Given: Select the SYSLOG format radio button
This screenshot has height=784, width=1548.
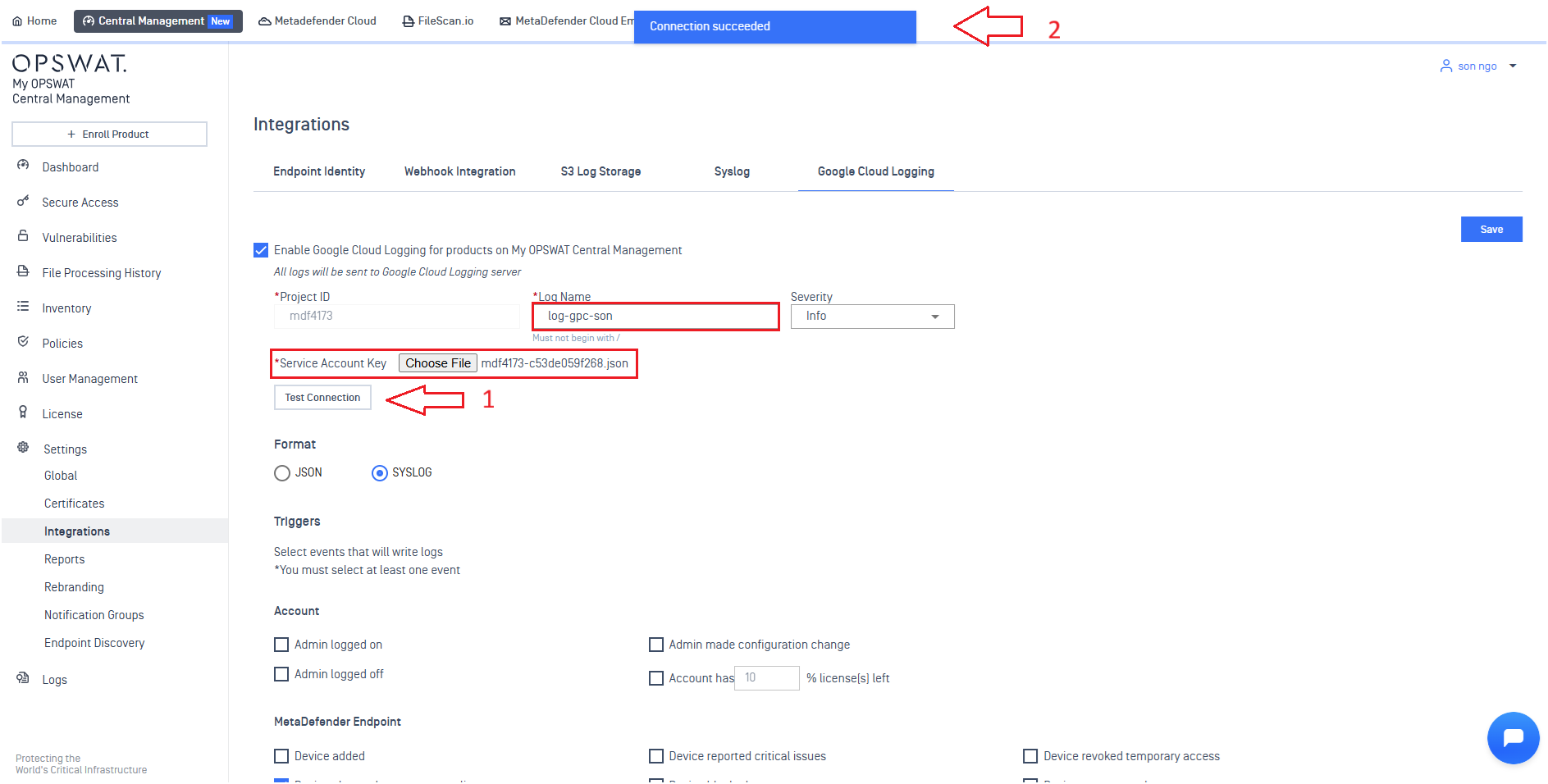Looking at the screenshot, I should pos(380,473).
